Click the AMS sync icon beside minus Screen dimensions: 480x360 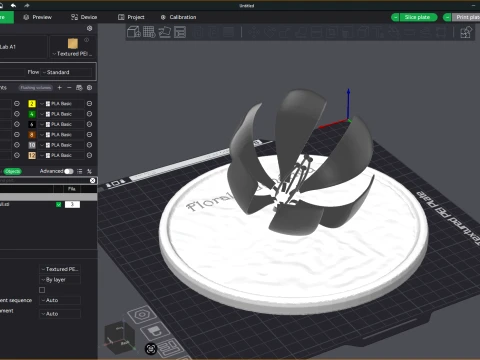tap(79, 88)
